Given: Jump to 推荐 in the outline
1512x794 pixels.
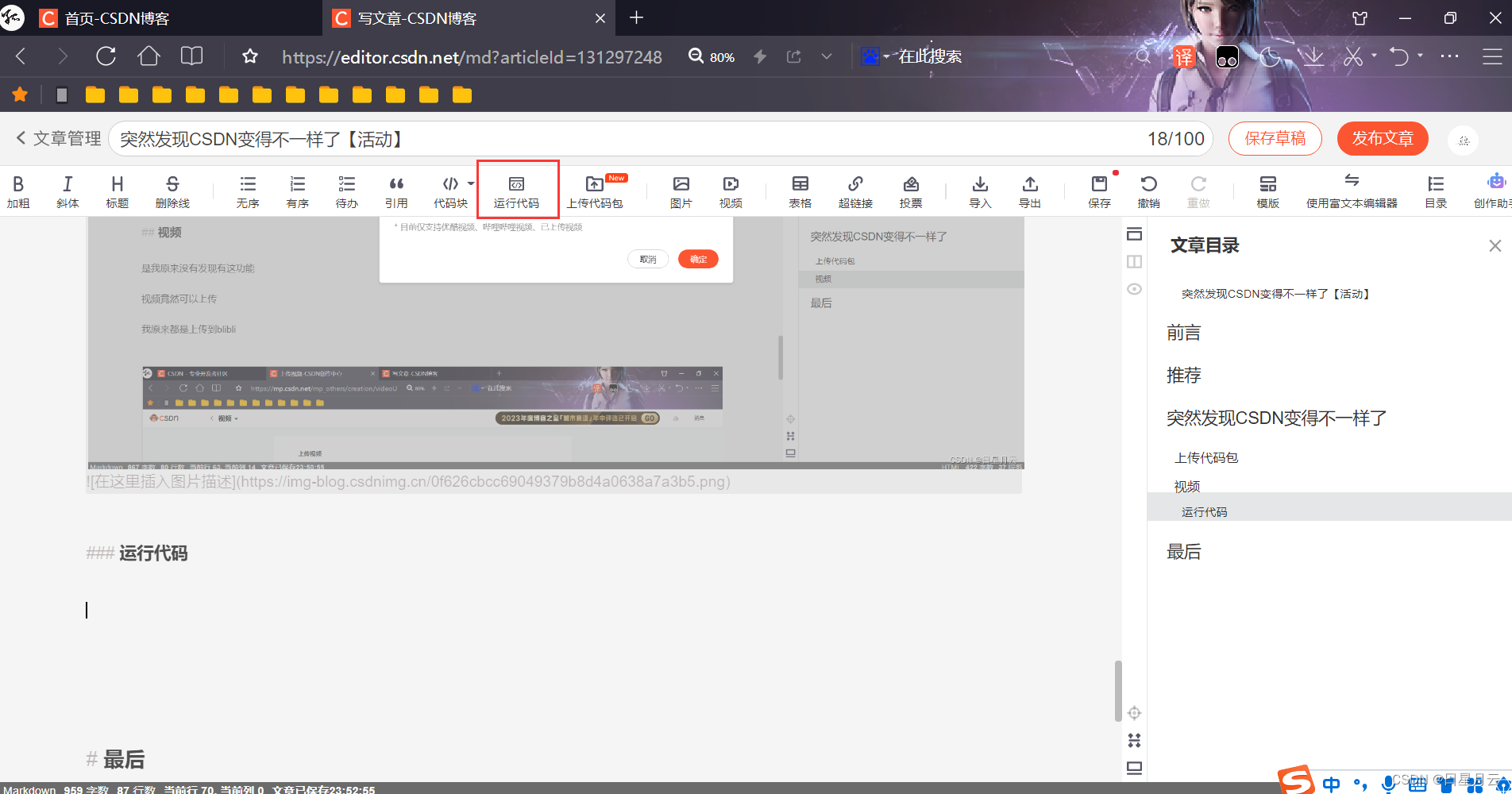Looking at the screenshot, I should point(1183,375).
